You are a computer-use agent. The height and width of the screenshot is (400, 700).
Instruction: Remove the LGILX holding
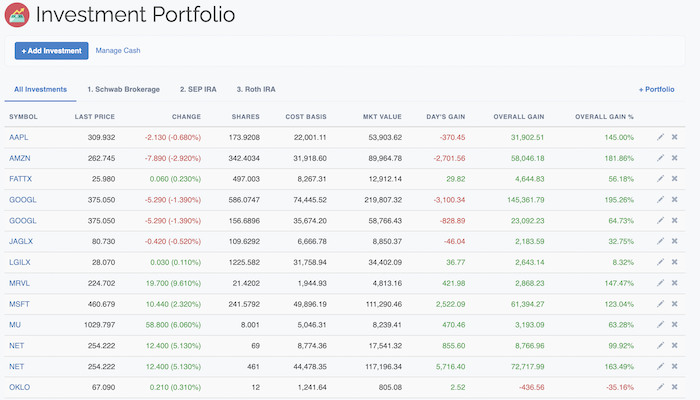(675, 262)
